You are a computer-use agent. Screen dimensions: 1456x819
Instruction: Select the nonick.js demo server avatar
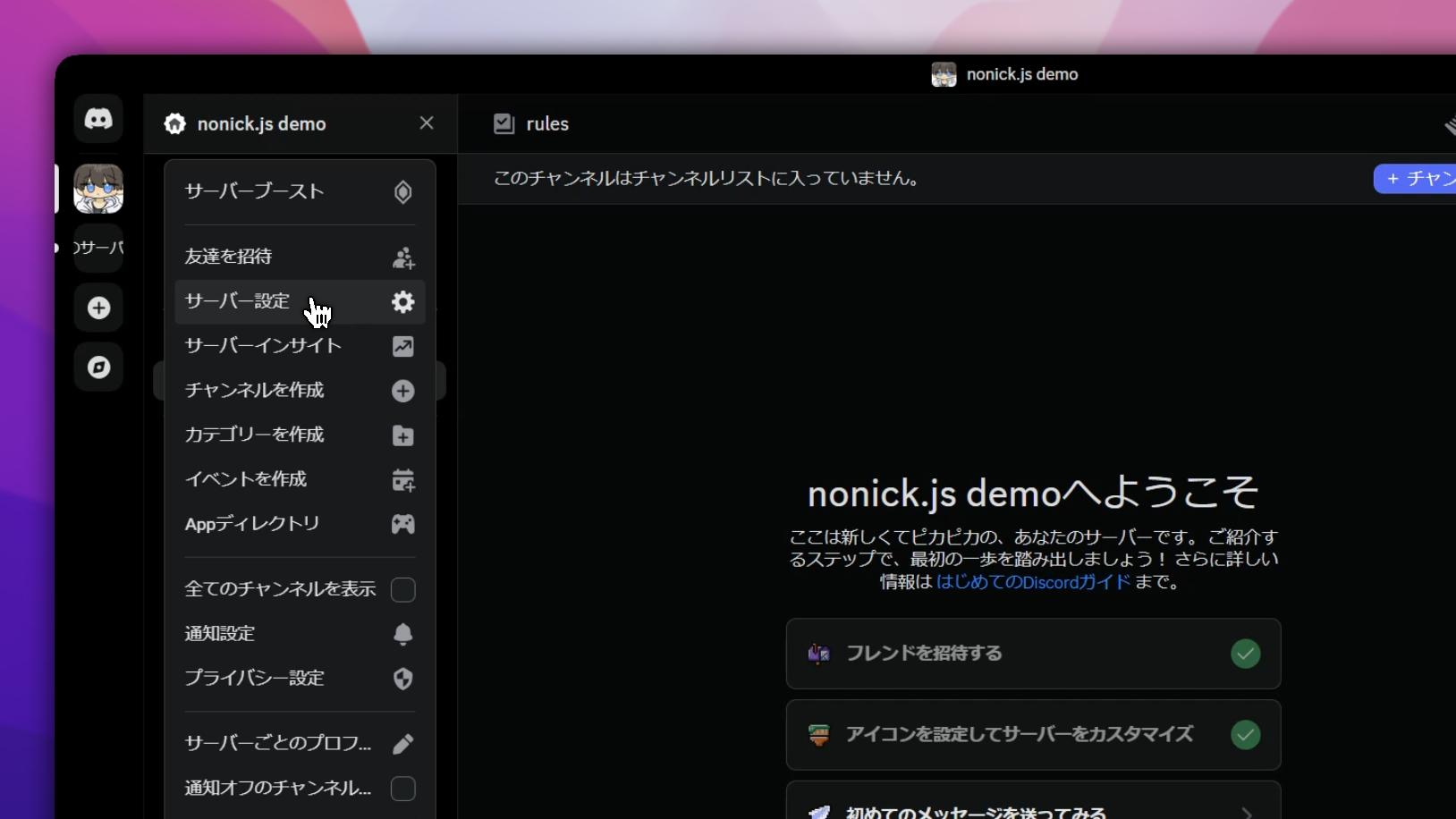coord(98,189)
